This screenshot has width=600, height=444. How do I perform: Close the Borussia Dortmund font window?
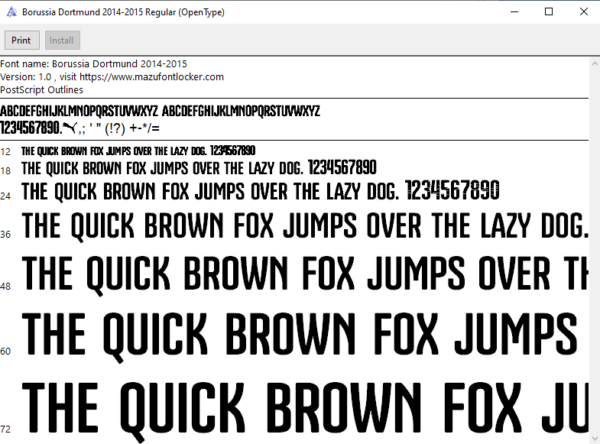584,12
